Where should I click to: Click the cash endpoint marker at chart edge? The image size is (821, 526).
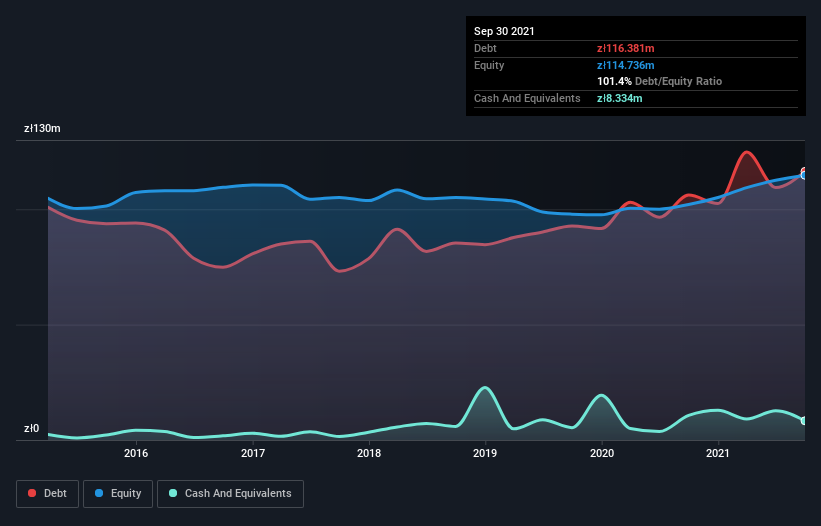pos(804,420)
